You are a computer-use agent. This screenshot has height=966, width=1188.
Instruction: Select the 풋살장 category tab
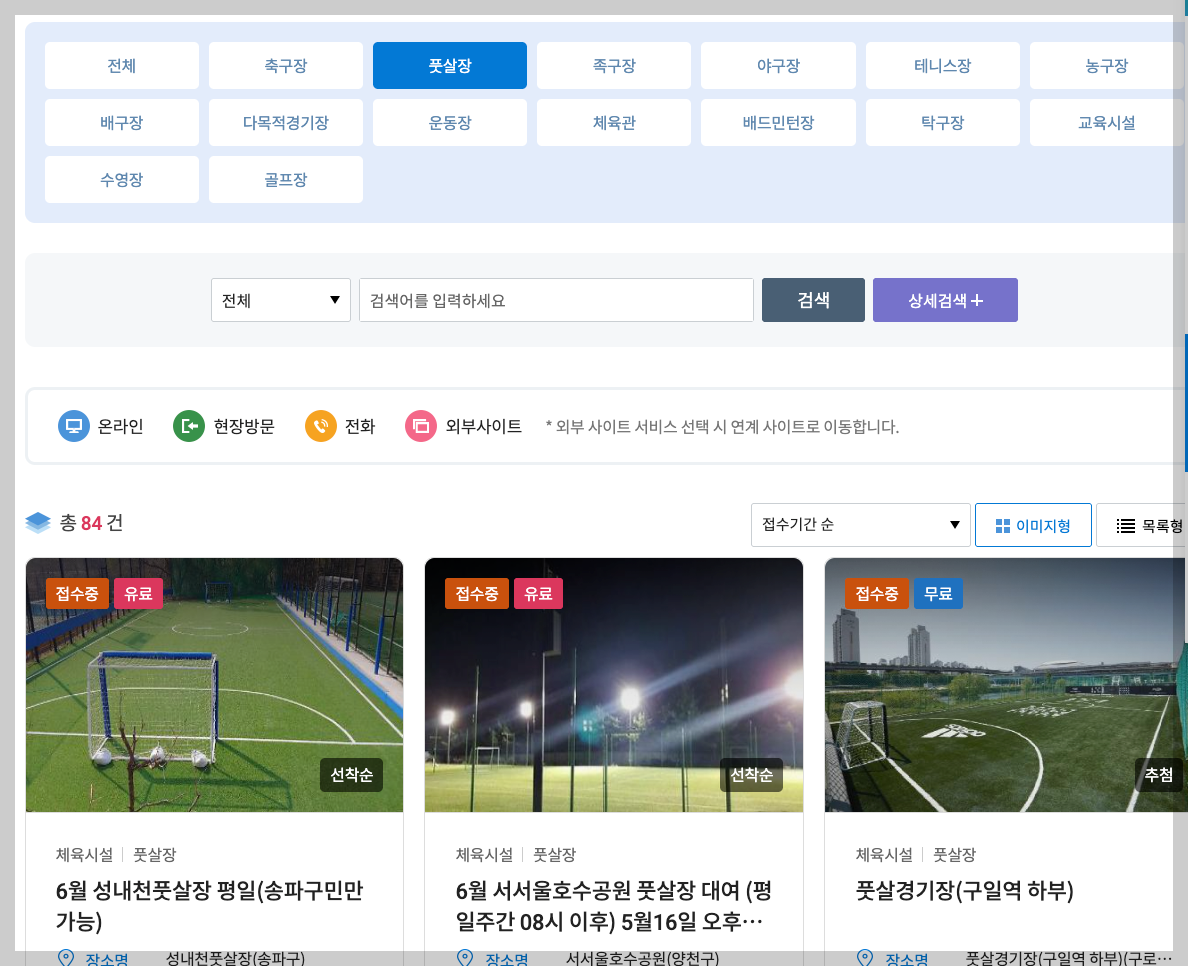tap(449, 65)
